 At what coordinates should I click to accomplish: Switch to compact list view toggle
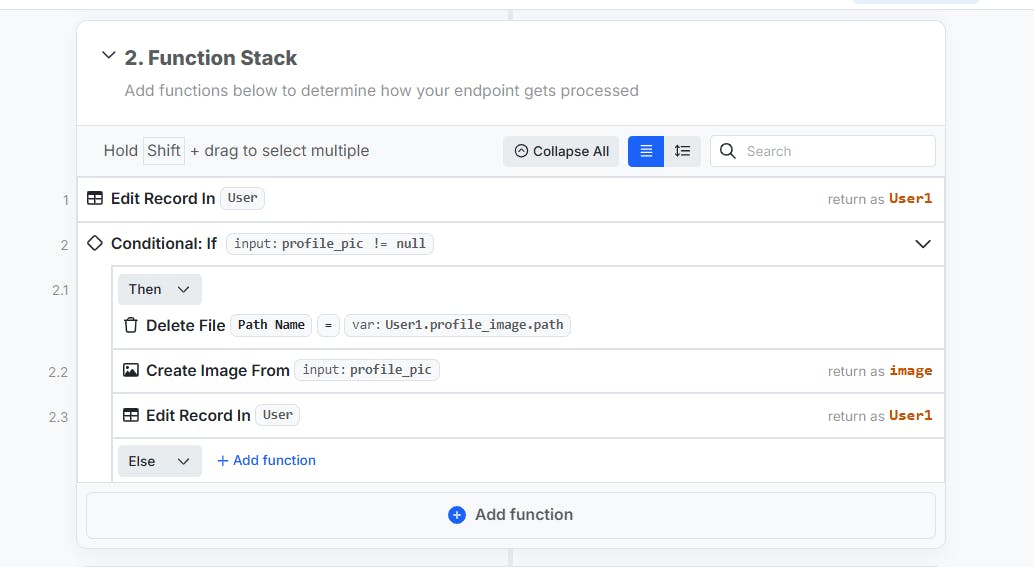(x=646, y=151)
